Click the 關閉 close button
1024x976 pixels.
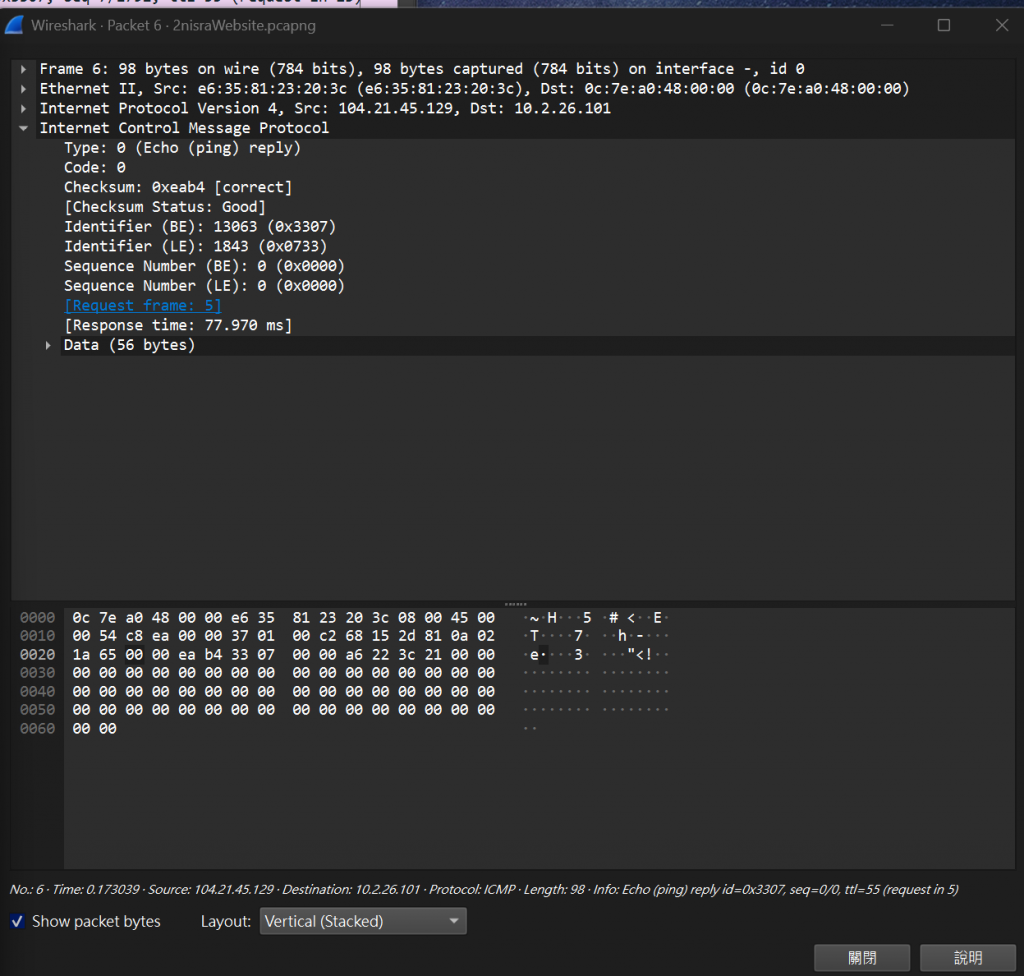coord(861,958)
